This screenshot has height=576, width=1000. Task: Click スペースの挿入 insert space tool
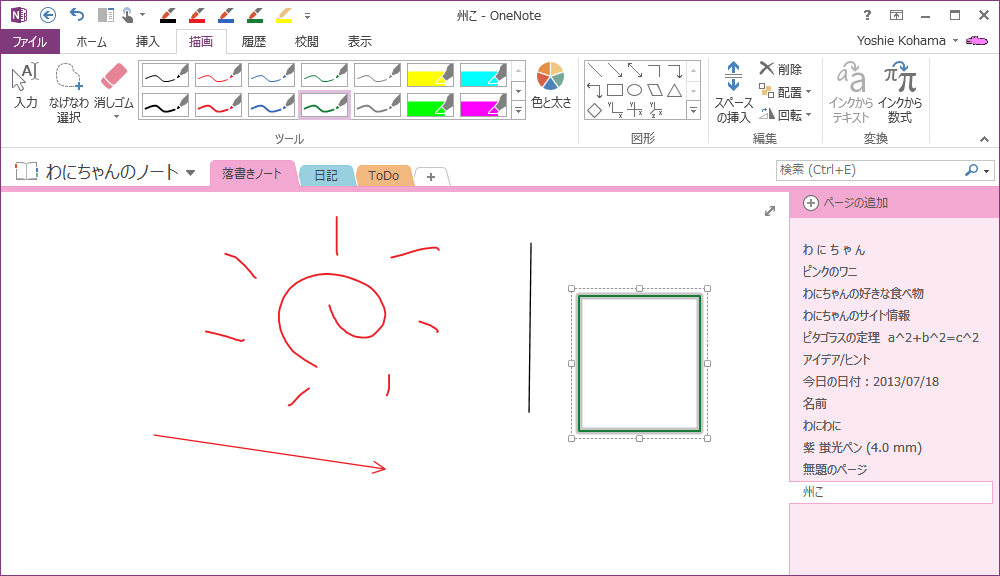pyautogui.click(x=733, y=92)
